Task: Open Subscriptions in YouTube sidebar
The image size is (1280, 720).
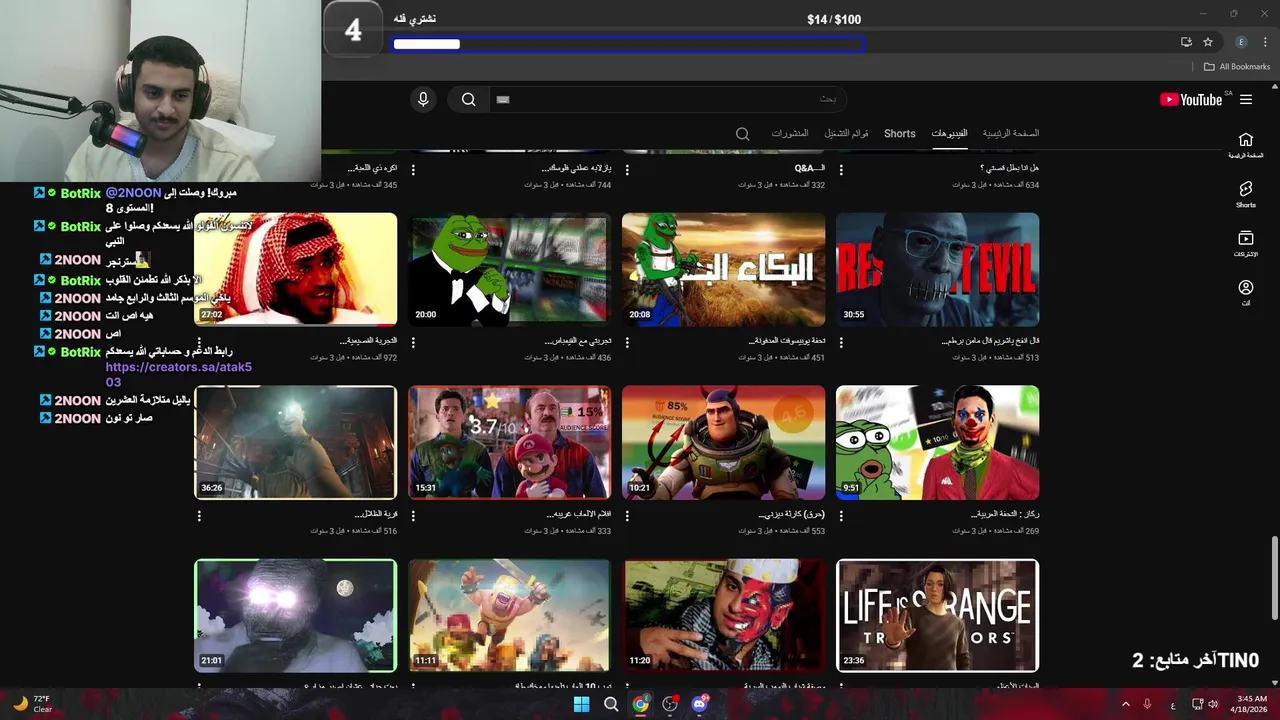Action: (x=1246, y=243)
